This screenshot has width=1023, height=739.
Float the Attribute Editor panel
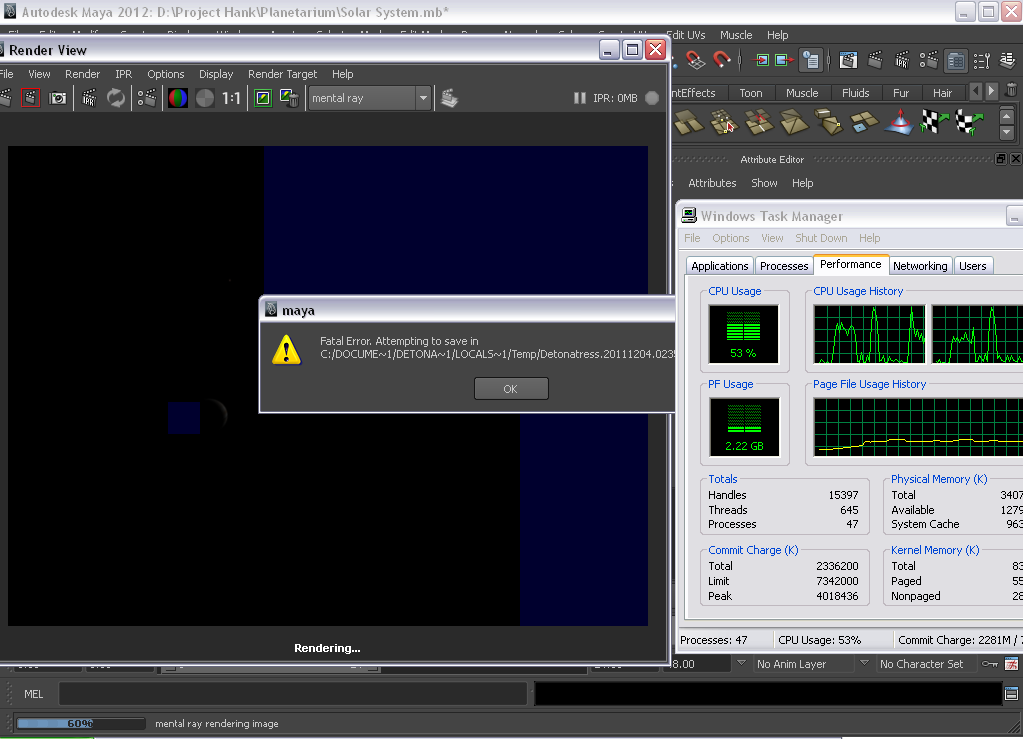1001,159
